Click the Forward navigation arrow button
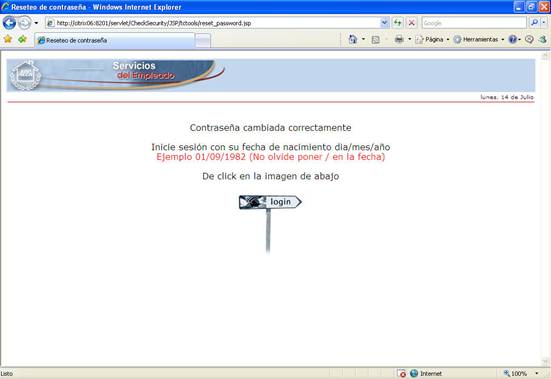The image size is (551, 379). tap(24, 23)
